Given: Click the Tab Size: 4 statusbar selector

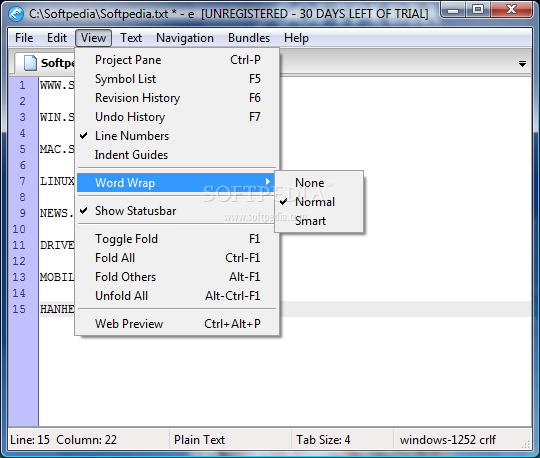Looking at the screenshot, I should click(x=342, y=440).
